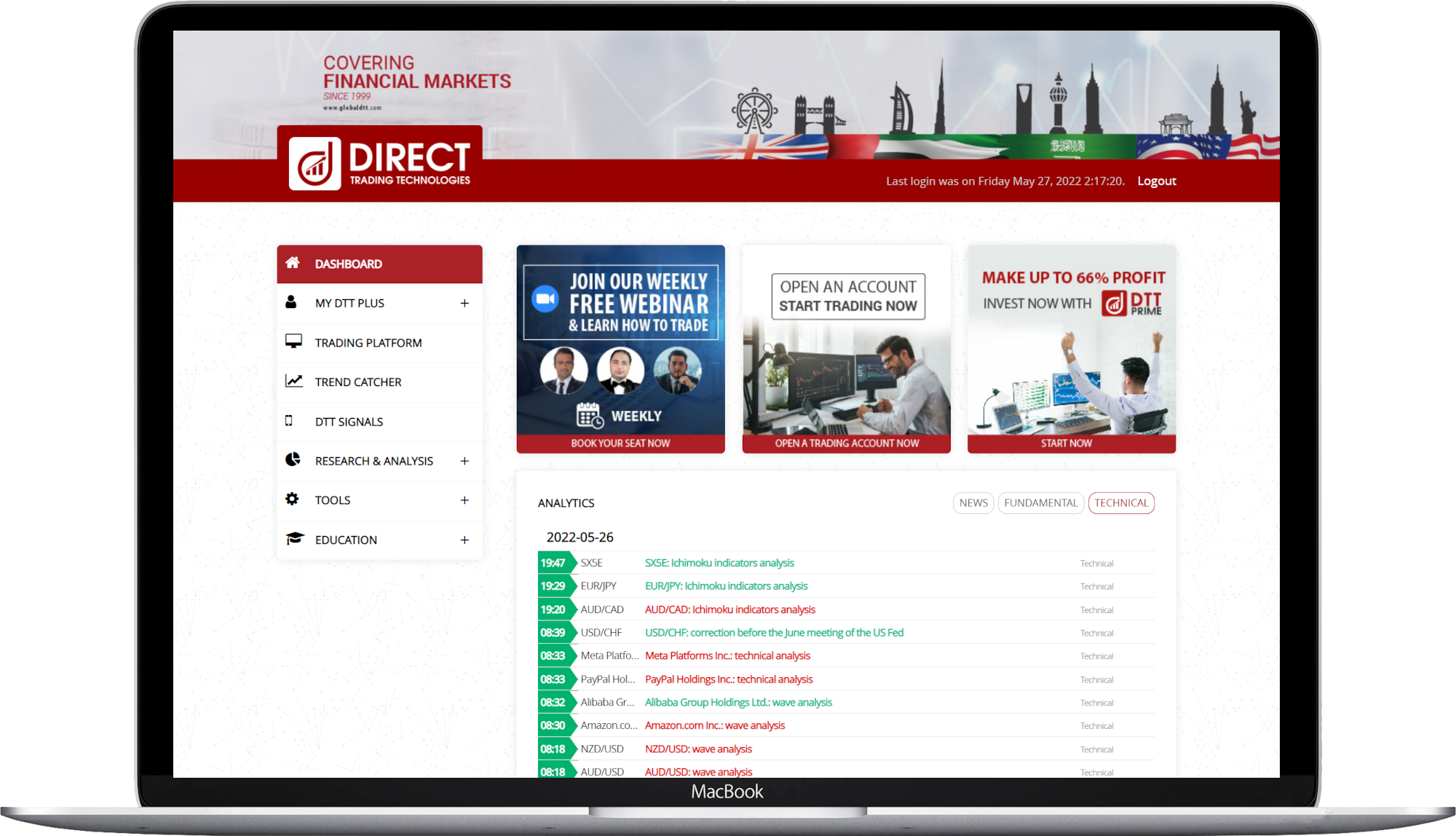Click the last login date text
The width and height of the screenshot is (1456, 836).
1005,181
